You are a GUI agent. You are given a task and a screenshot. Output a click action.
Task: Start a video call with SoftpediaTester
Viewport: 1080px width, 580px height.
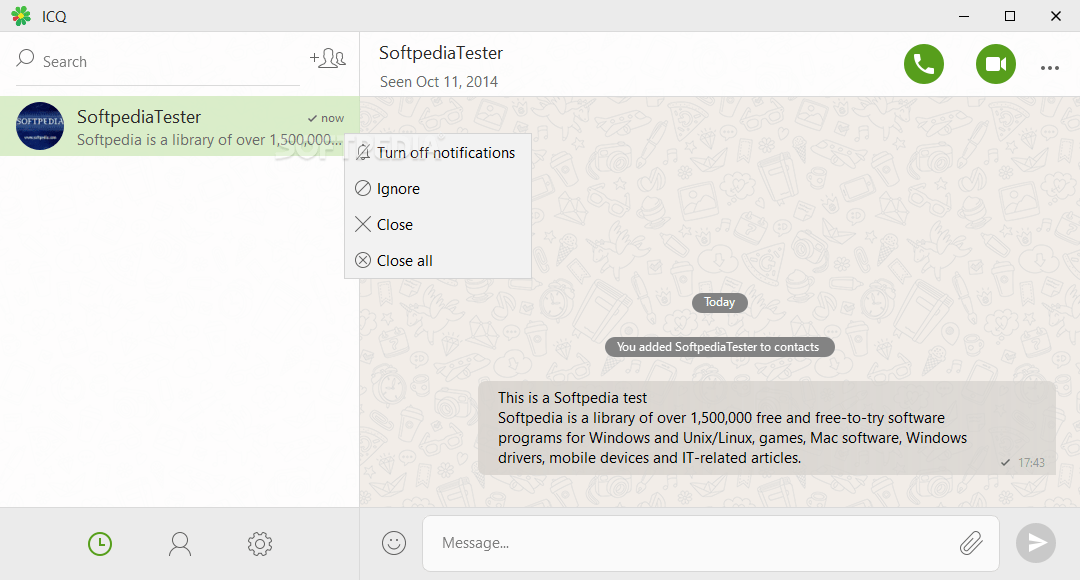click(x=995, y=64)
